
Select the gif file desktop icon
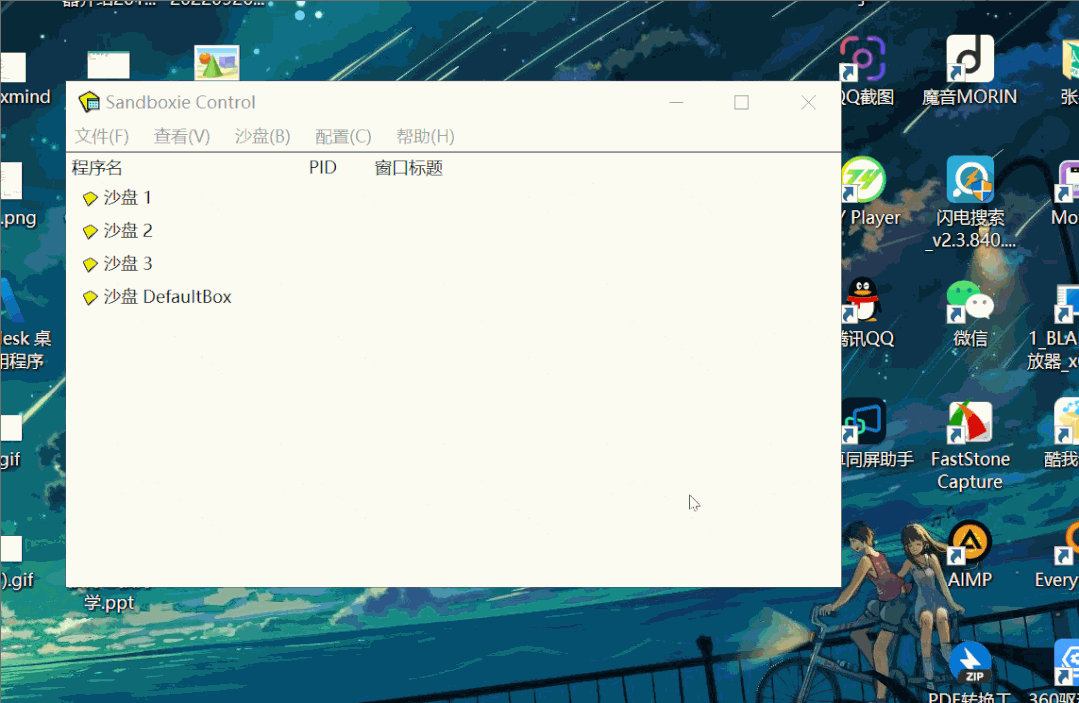[11, 442]
